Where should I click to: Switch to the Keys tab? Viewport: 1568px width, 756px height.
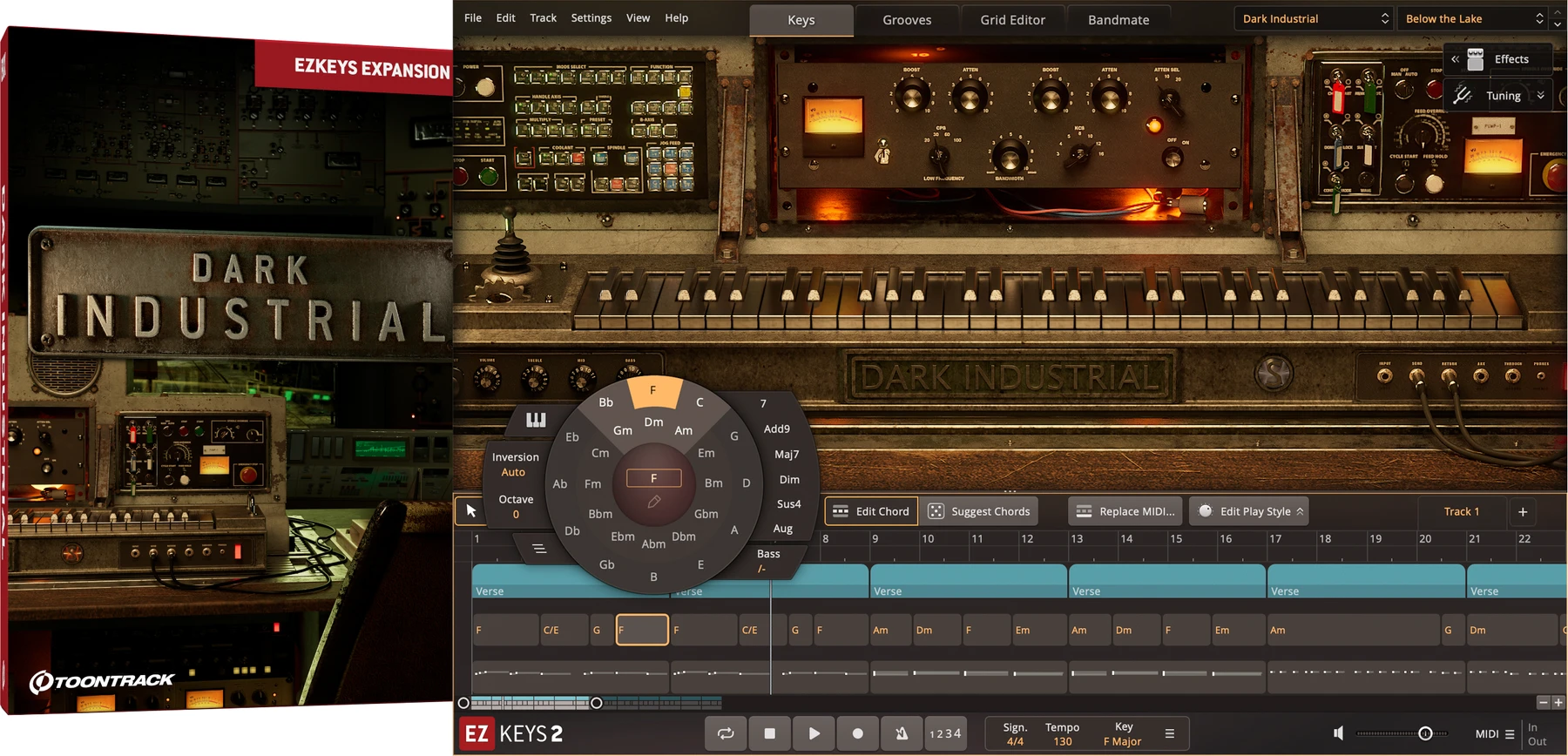[801, 20]
